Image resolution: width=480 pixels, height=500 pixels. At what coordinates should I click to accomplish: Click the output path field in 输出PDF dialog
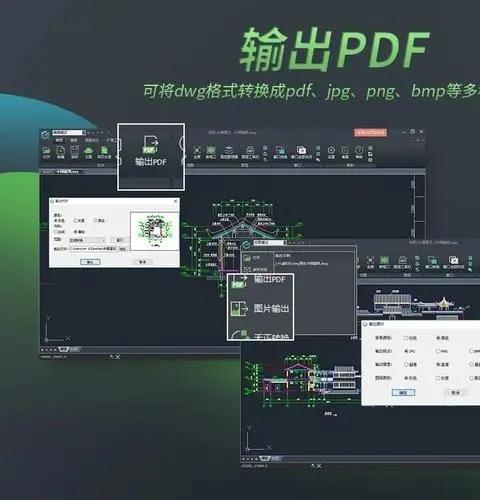pyautogui.click(x=93, y=249)
